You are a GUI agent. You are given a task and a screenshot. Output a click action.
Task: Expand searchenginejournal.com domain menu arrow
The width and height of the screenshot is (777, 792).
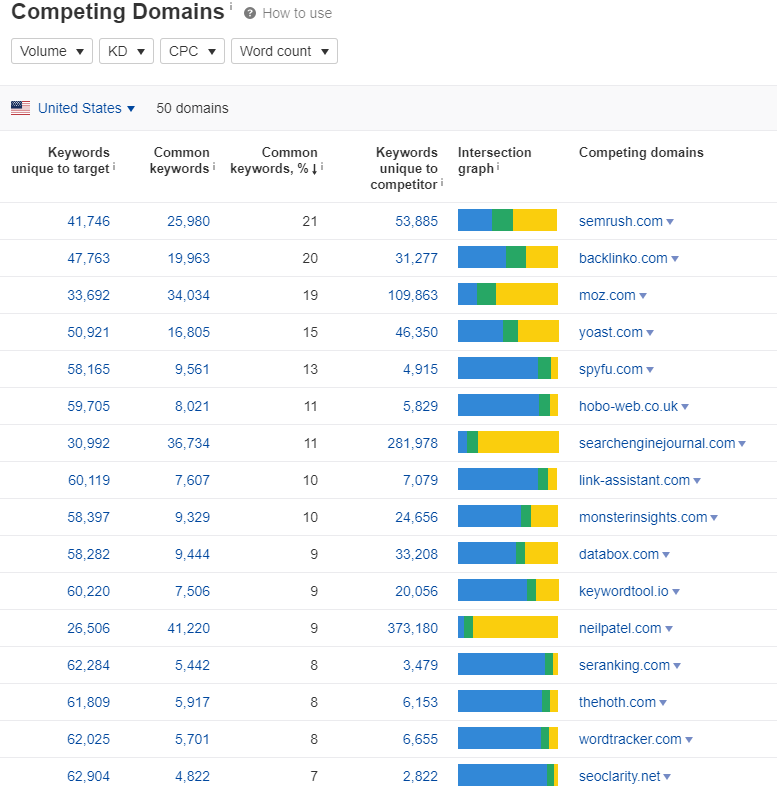coord(742,443)
